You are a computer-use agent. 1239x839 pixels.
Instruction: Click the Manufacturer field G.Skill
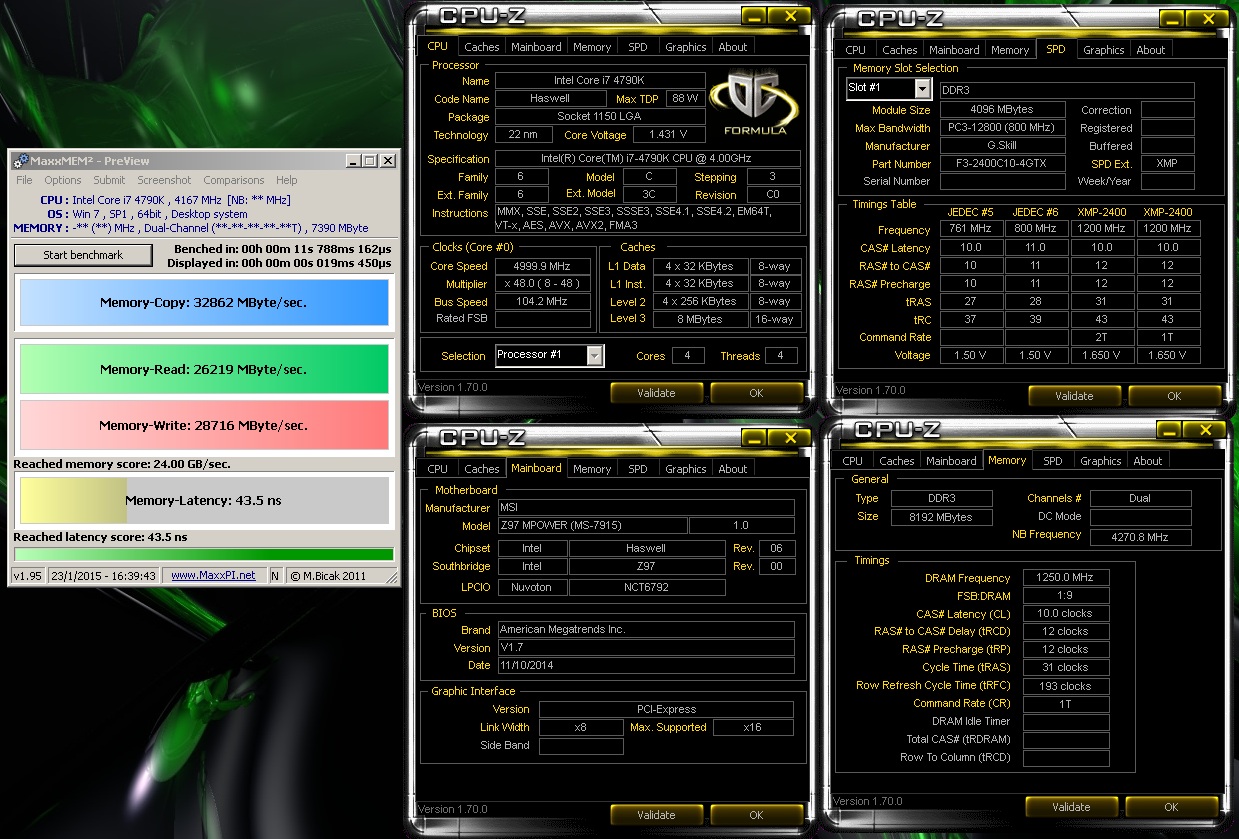click(x=1002, y=146)
